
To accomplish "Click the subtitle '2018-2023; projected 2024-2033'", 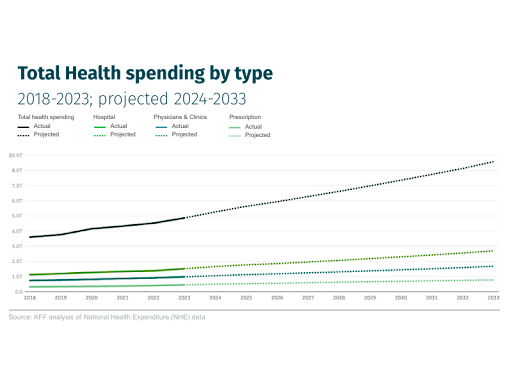I will [x=132, y=99].
